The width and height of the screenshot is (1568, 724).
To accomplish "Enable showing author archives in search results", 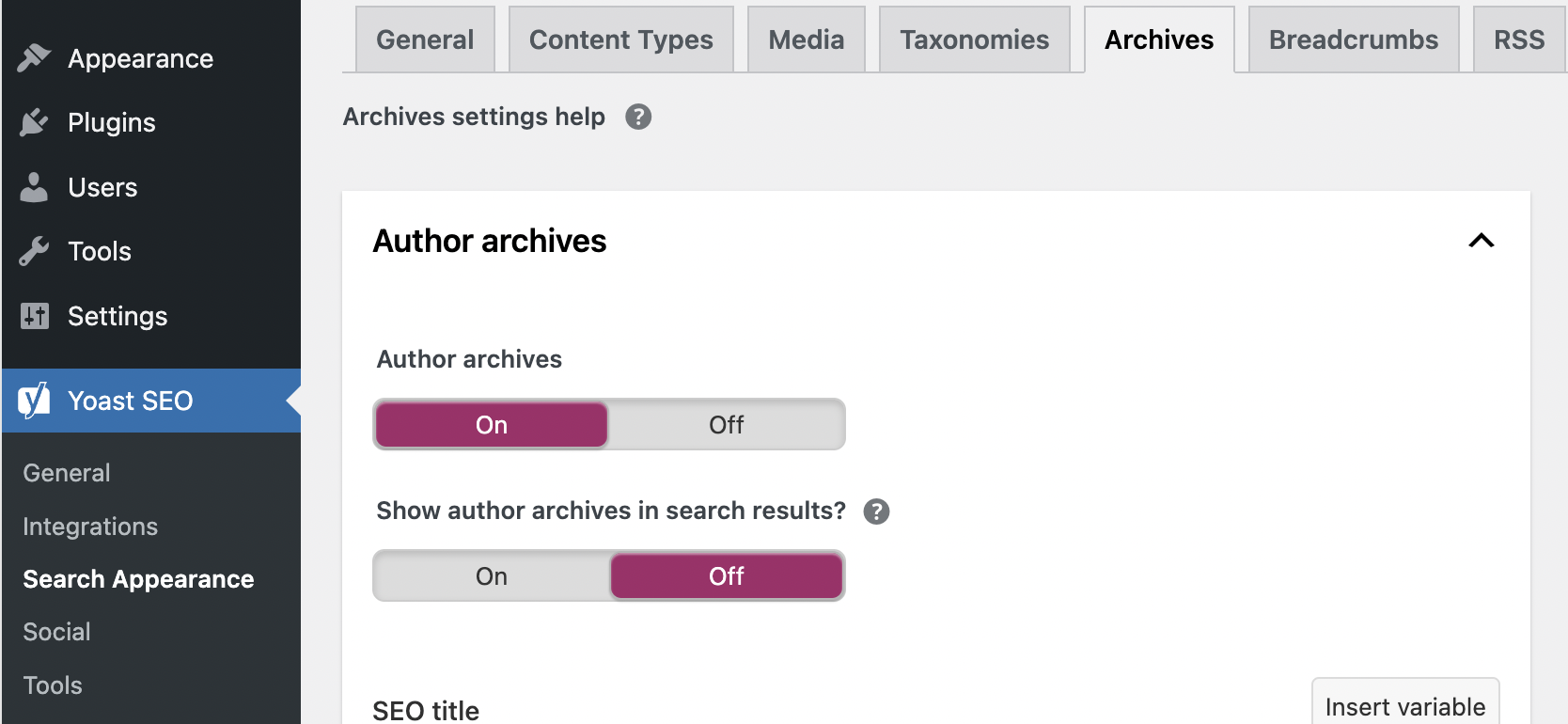I will coord(491,576).
